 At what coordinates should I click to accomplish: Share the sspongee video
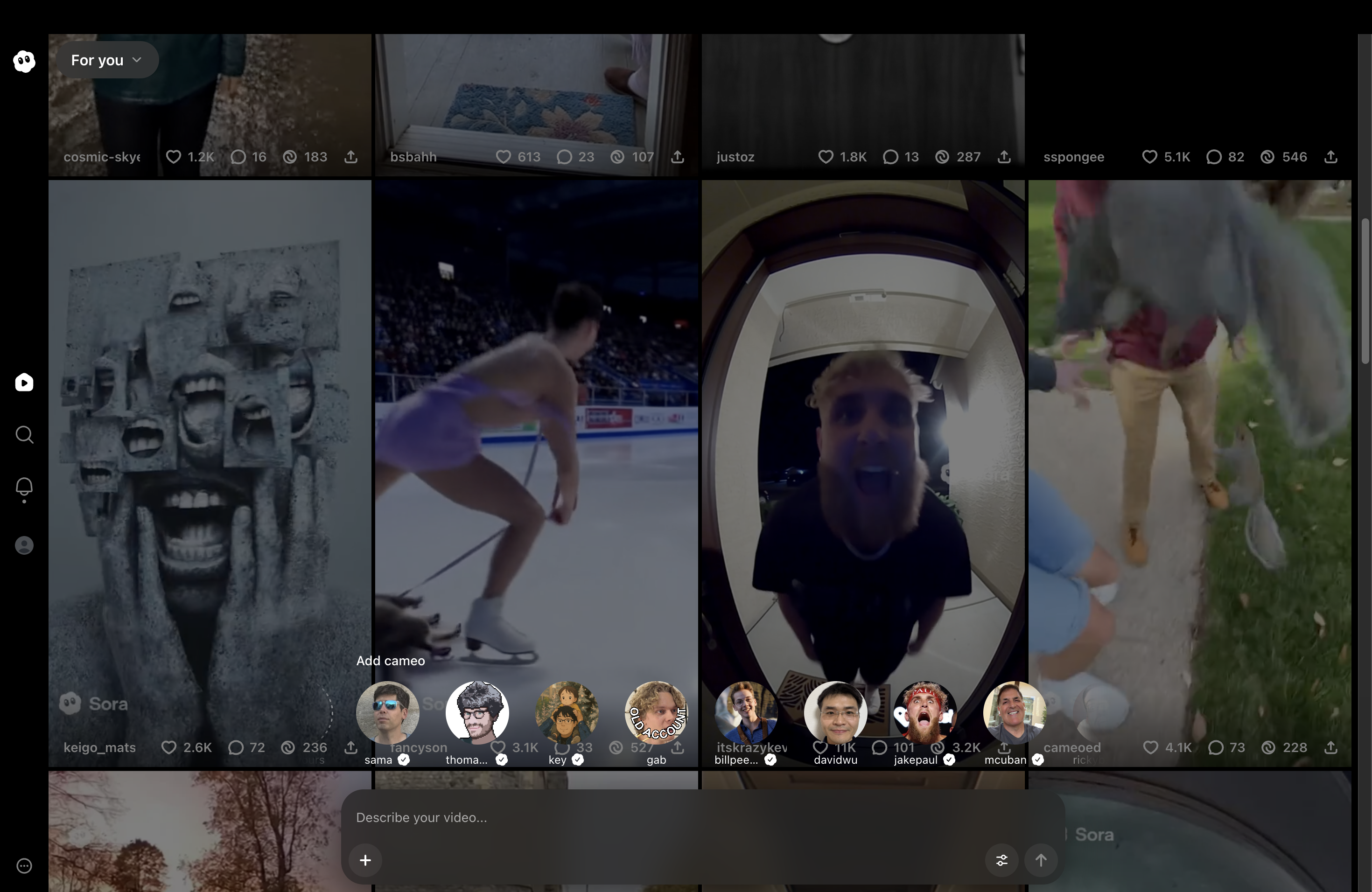click(1330, 157)
